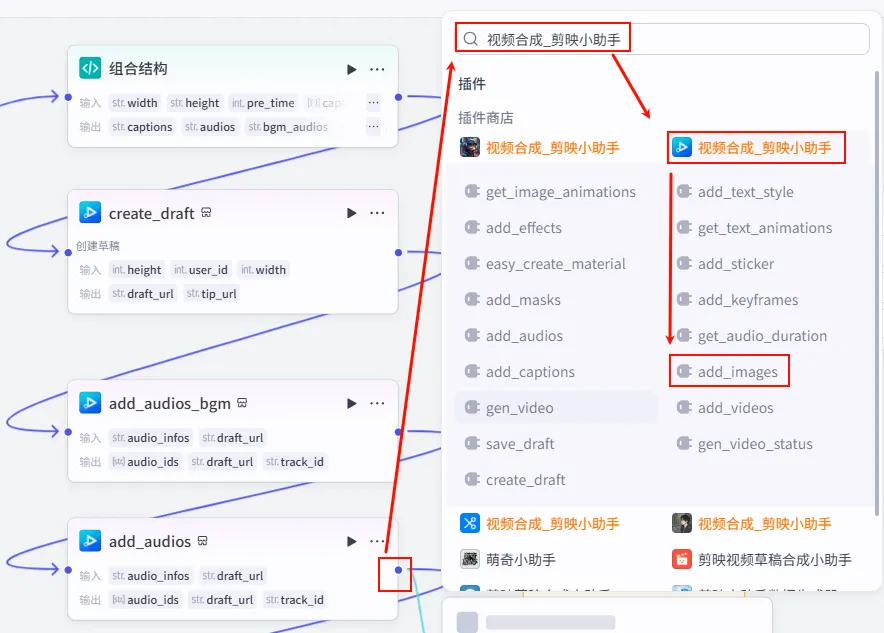Click the add_audios_bgm plugin icon
Viewport: 884px width, 633px height.
90,403
